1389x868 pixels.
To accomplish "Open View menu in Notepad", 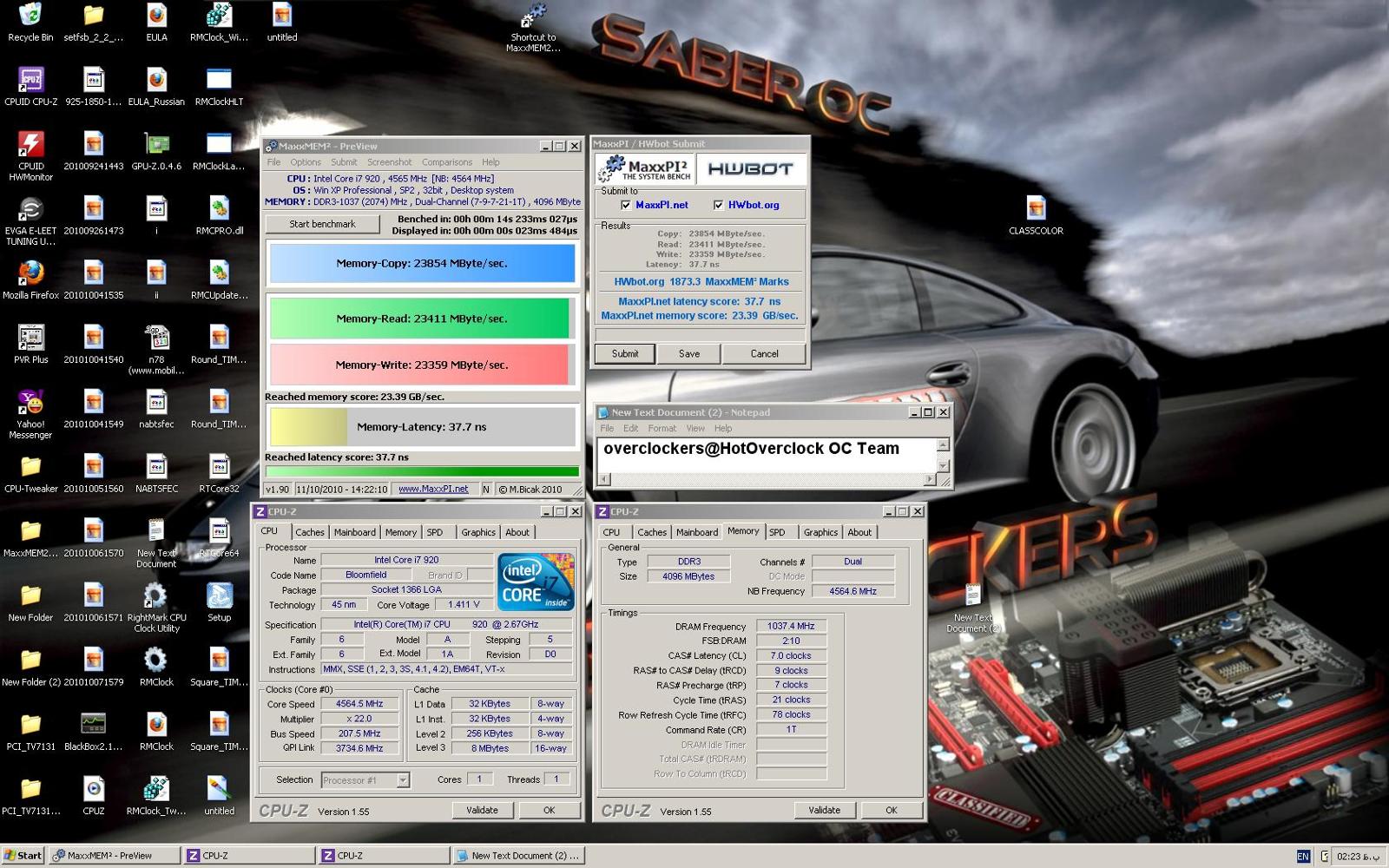I will pos(695,428).
